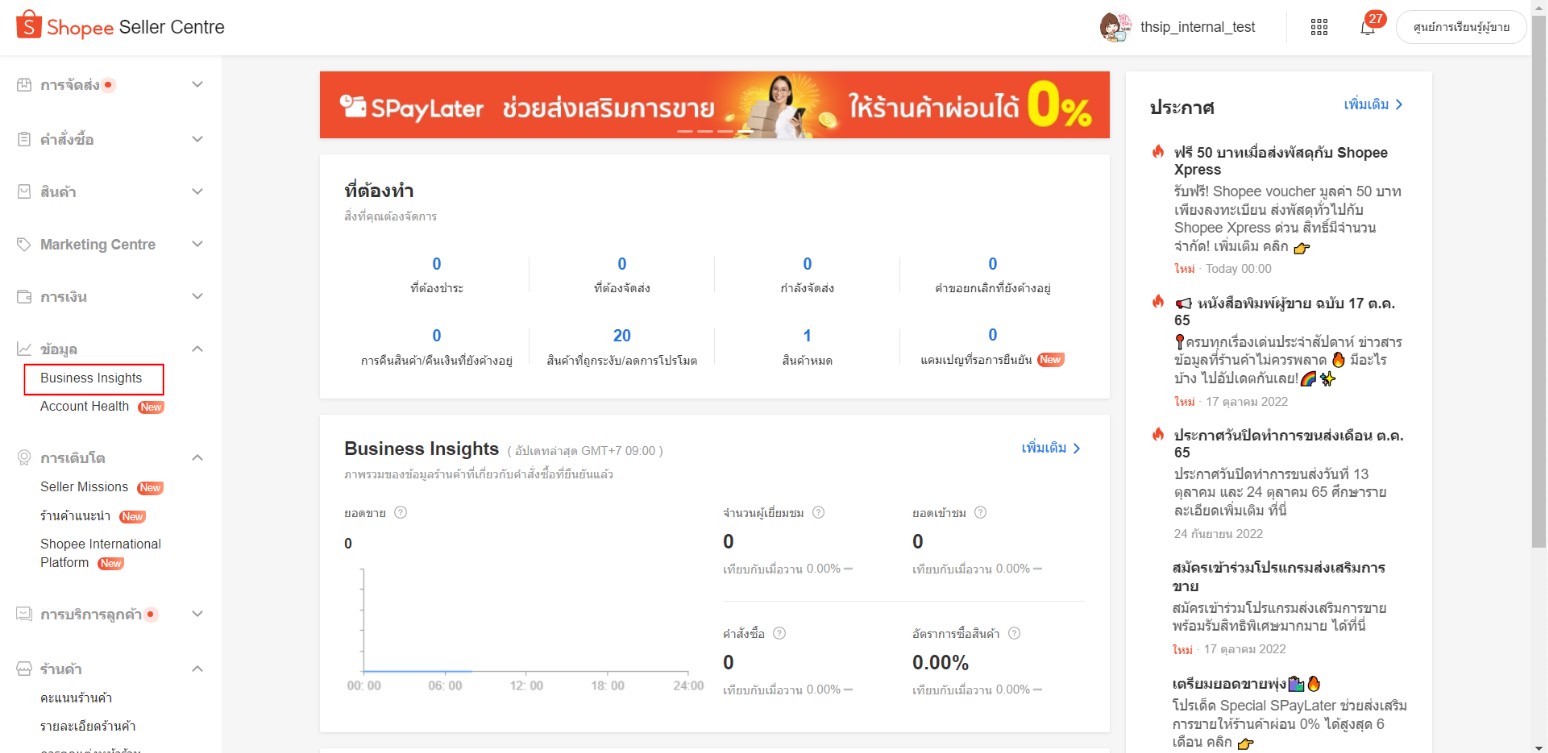
Task: Open เพิ่มเติม link beside ประกาศ
Action: (x=1374, y=104)
